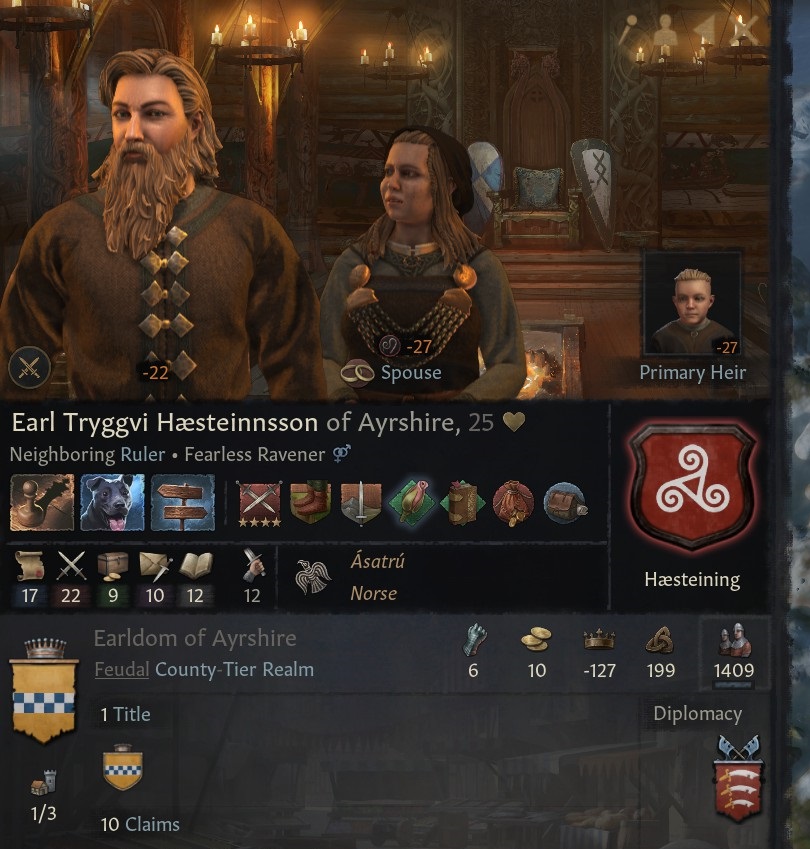Click the signpost trait icon
Screen dimensions: 810x849
(x=182, y=502)
